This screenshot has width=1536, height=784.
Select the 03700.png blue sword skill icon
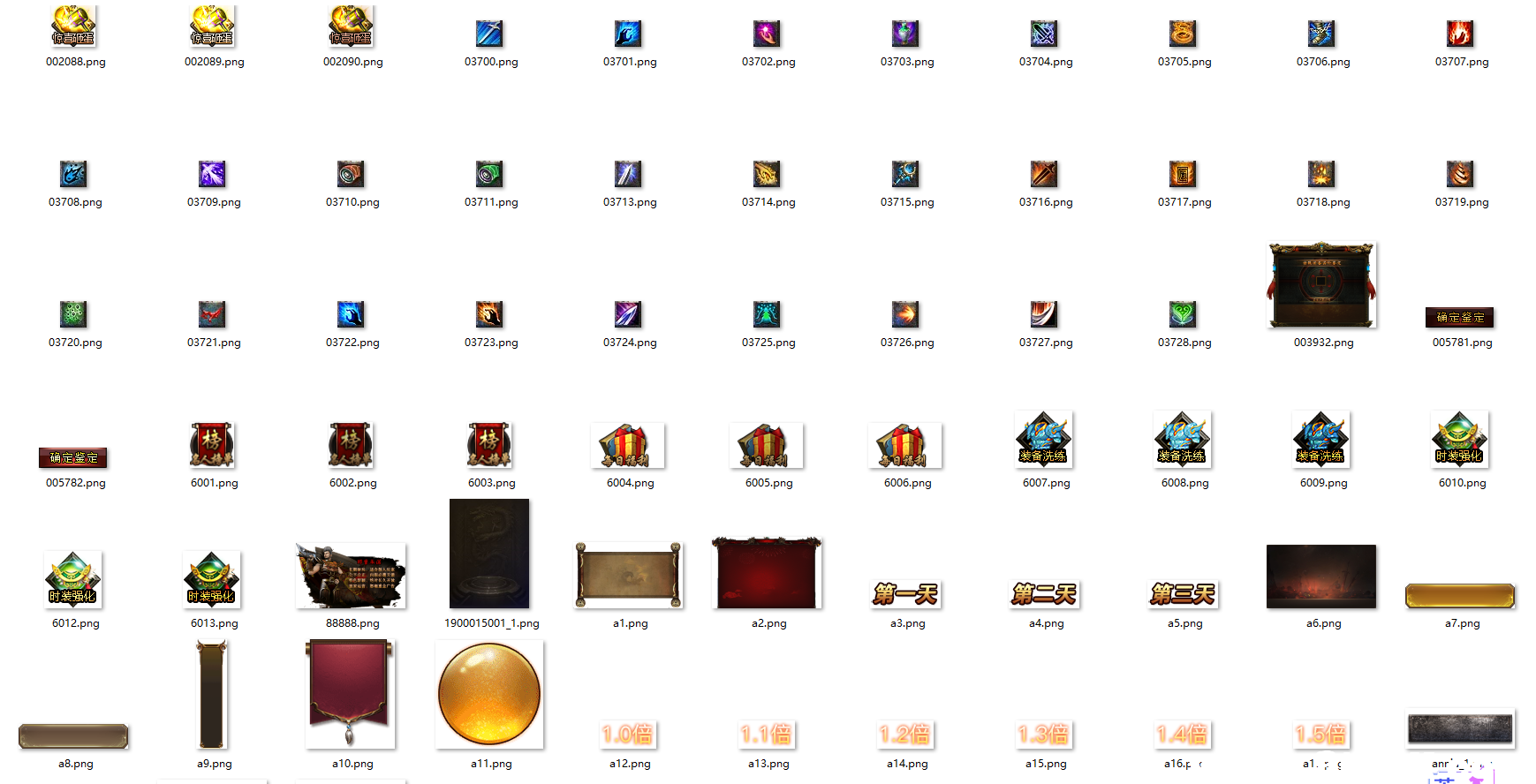tap(489, 34)
